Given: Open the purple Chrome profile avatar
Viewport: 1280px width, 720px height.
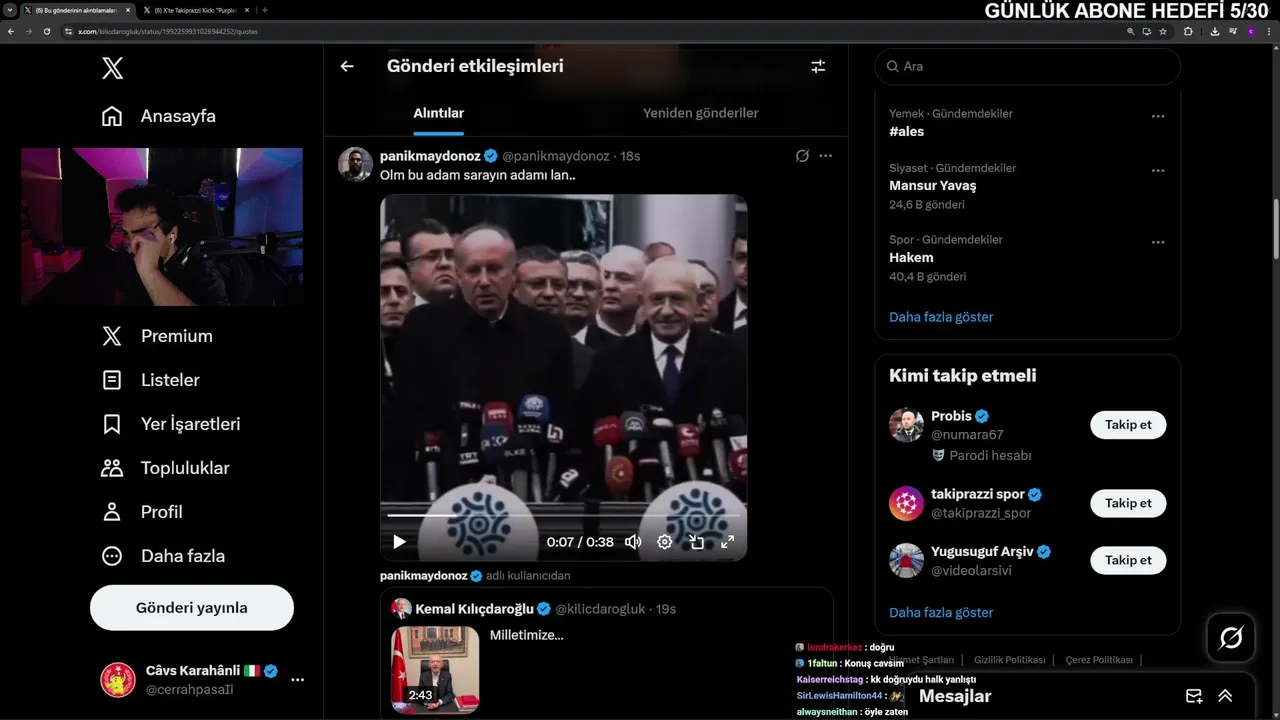Looking at the screenshot, I should coord(1251,31).
